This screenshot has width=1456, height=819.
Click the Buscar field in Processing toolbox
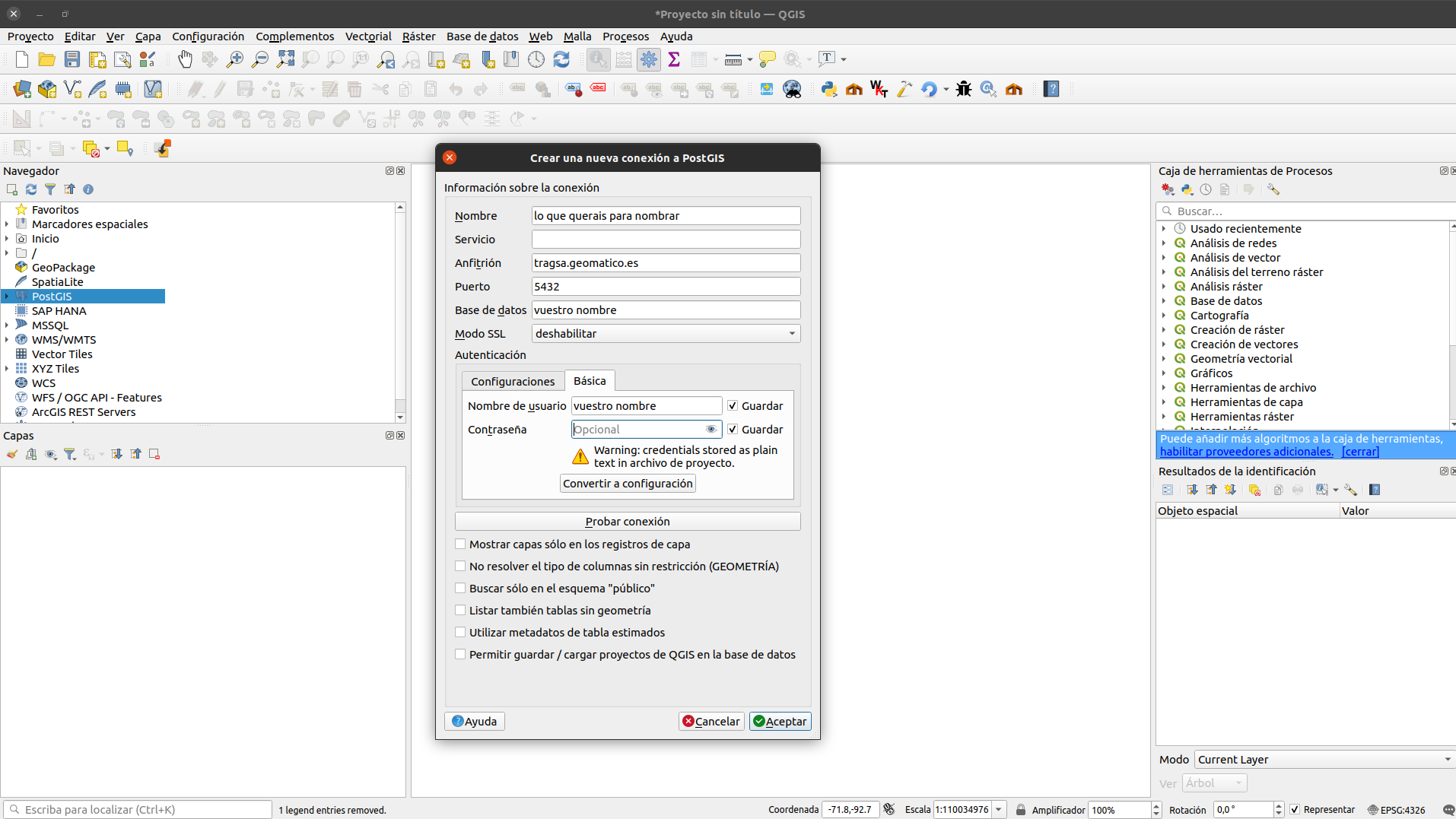click(1305, 211)
